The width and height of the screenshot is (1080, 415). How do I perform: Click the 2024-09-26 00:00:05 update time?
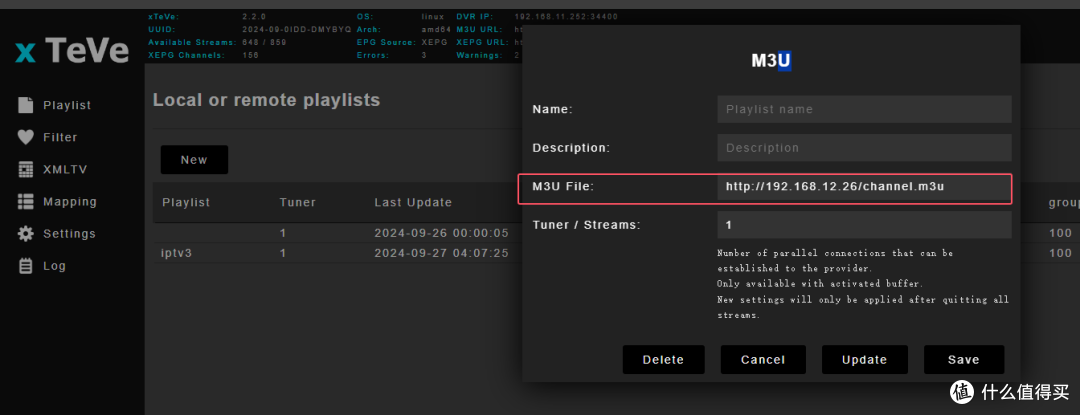coord(442,233)
